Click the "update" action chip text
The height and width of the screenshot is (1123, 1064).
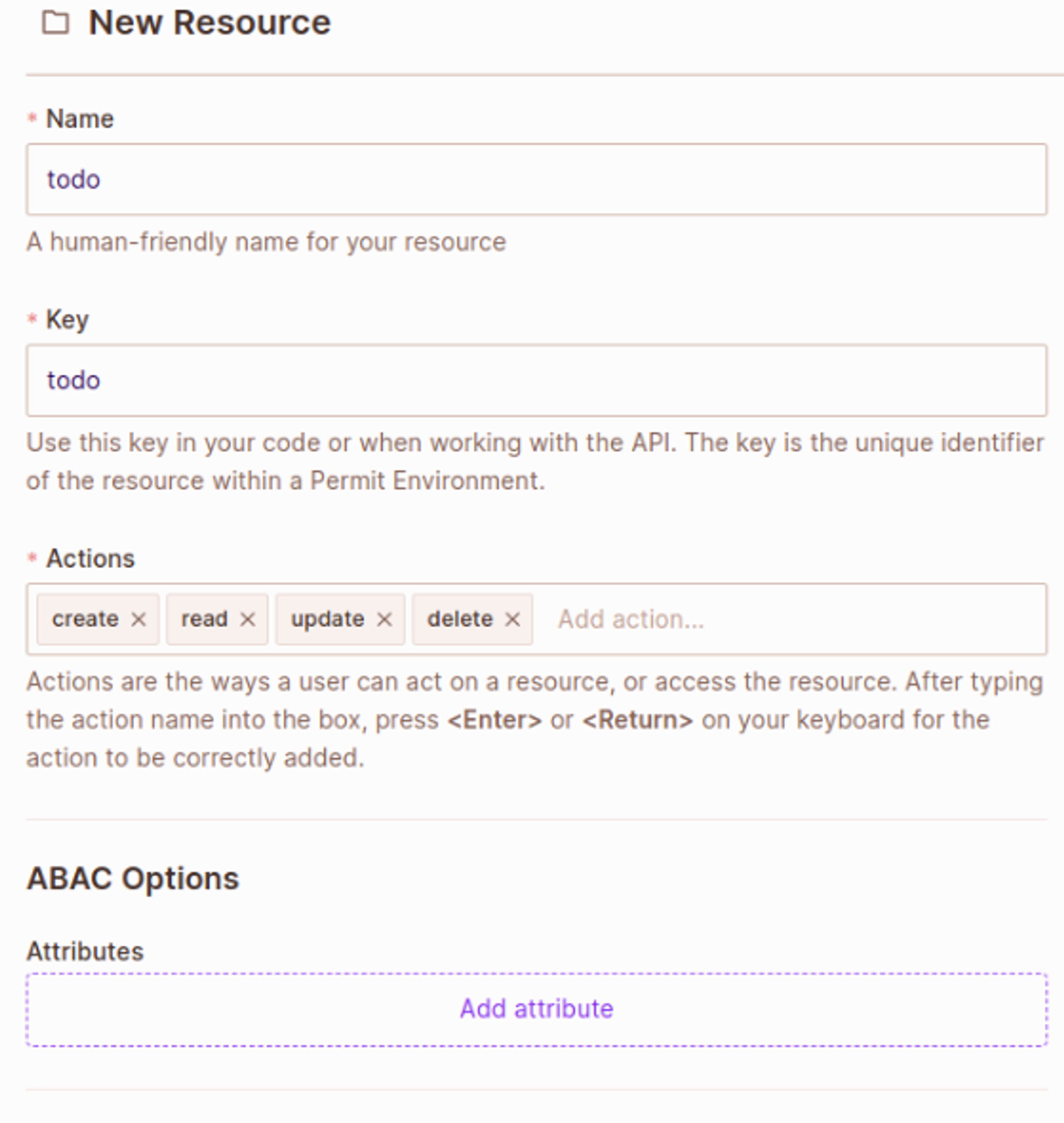tap(327, 619)
